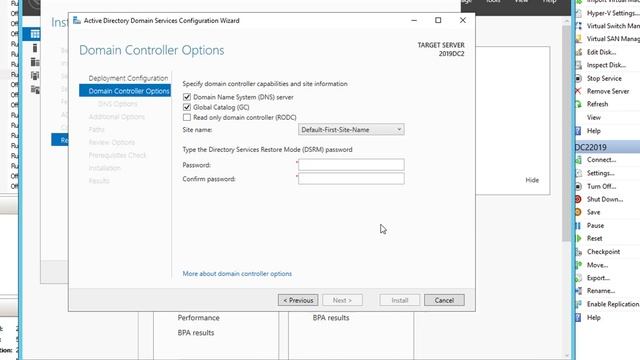
Task: Open Hyper-V Settings action
Action: click(613, 13)
